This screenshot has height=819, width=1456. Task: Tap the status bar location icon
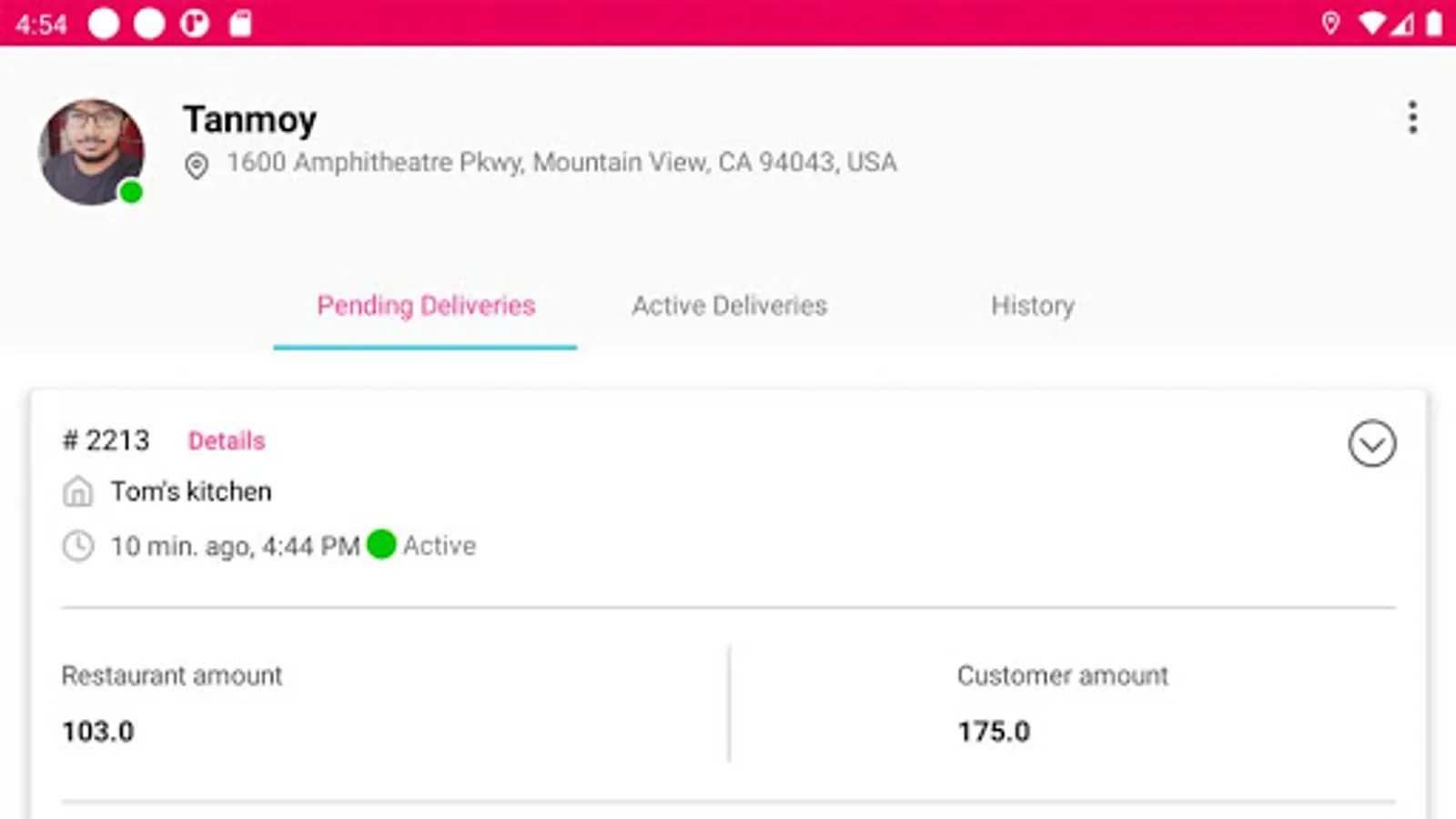tap(1330, 23)
